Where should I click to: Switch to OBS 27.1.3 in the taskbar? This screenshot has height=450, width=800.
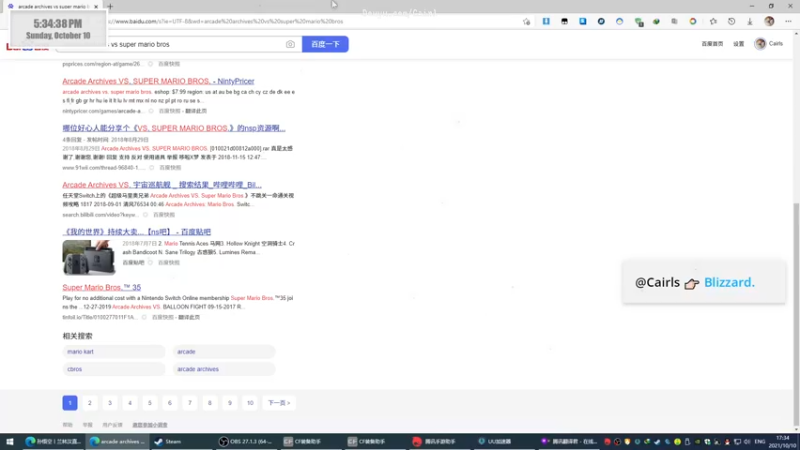click(245, 441)
